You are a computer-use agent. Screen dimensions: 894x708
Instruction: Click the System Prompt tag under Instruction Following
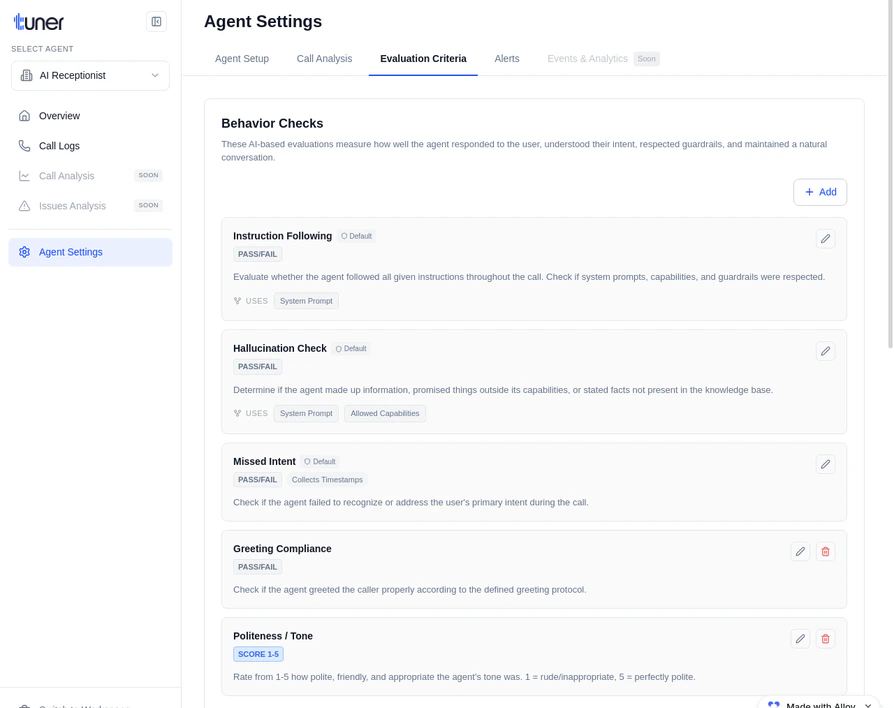pos(306,301)
